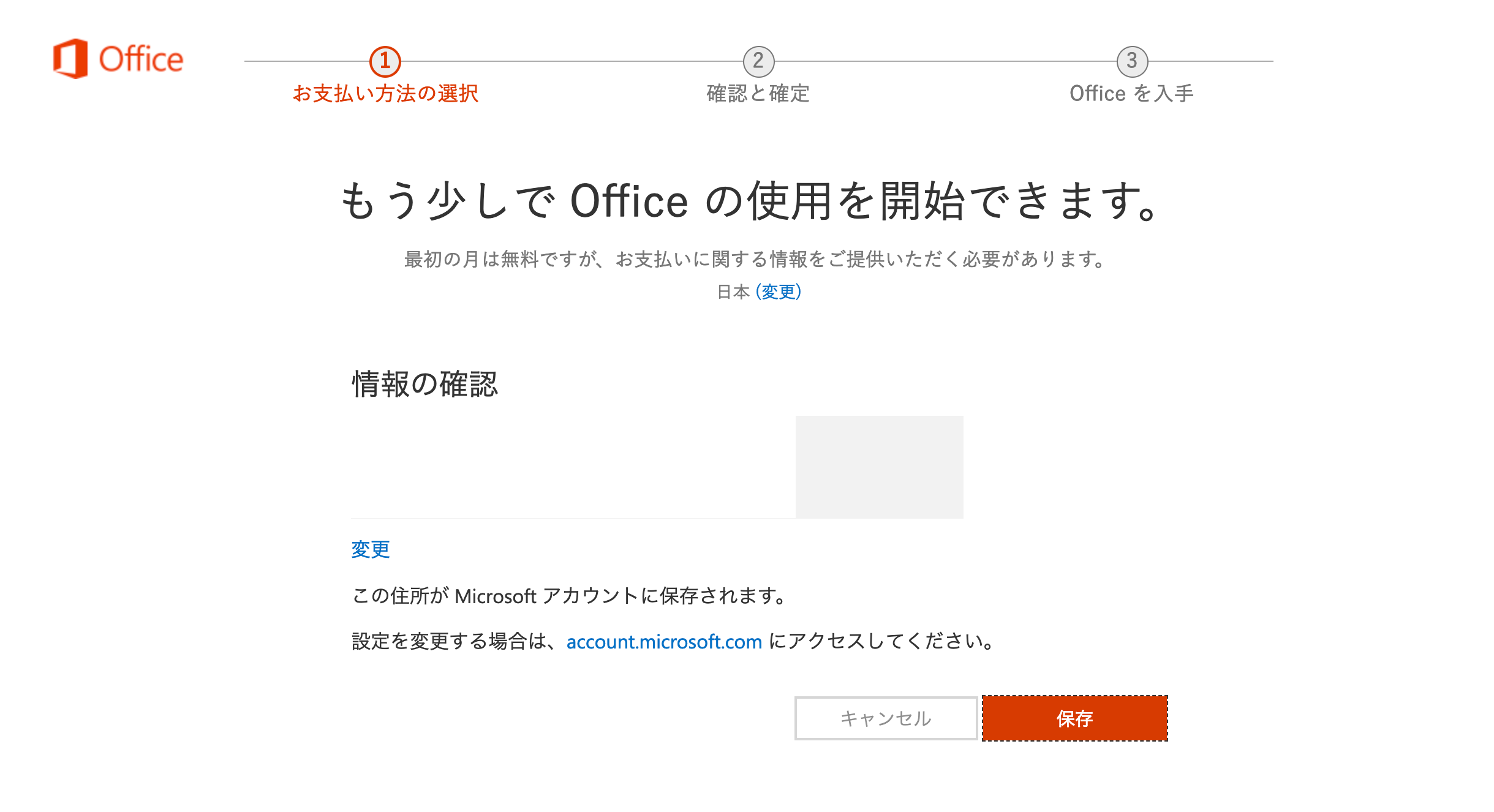This screenshot has width=1494, height=812.
Task: Open the お支払い方法の選択 step label
Action: click(x=385, y=94)
